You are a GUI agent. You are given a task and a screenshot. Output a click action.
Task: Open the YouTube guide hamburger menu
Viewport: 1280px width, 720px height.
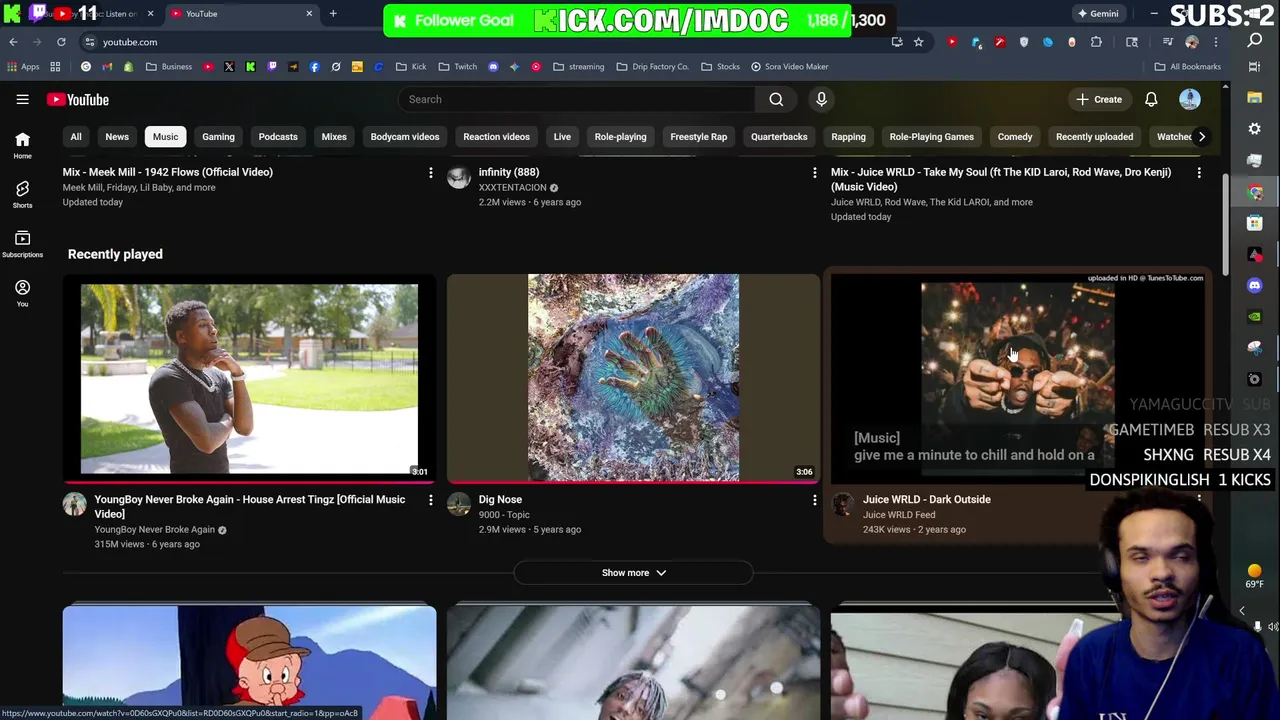(22, 99)
